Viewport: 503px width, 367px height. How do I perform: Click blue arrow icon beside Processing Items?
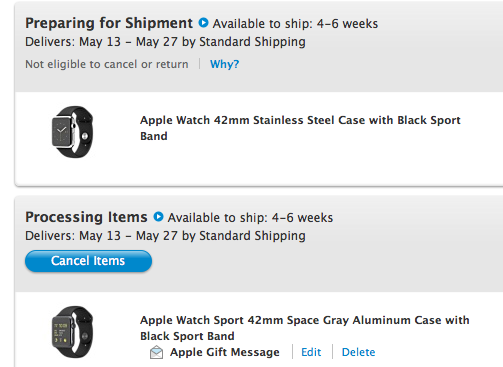tap(158, 217)
